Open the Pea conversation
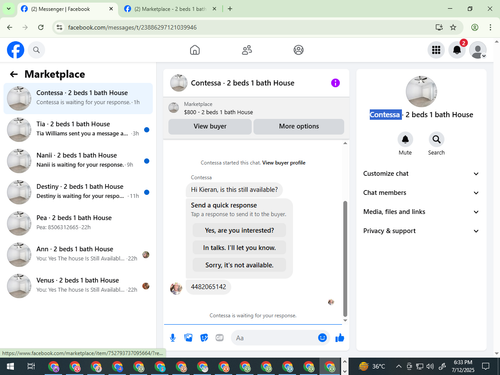Image resolution: width=500 pixels, height=375 pixels. tap(78, 223)
